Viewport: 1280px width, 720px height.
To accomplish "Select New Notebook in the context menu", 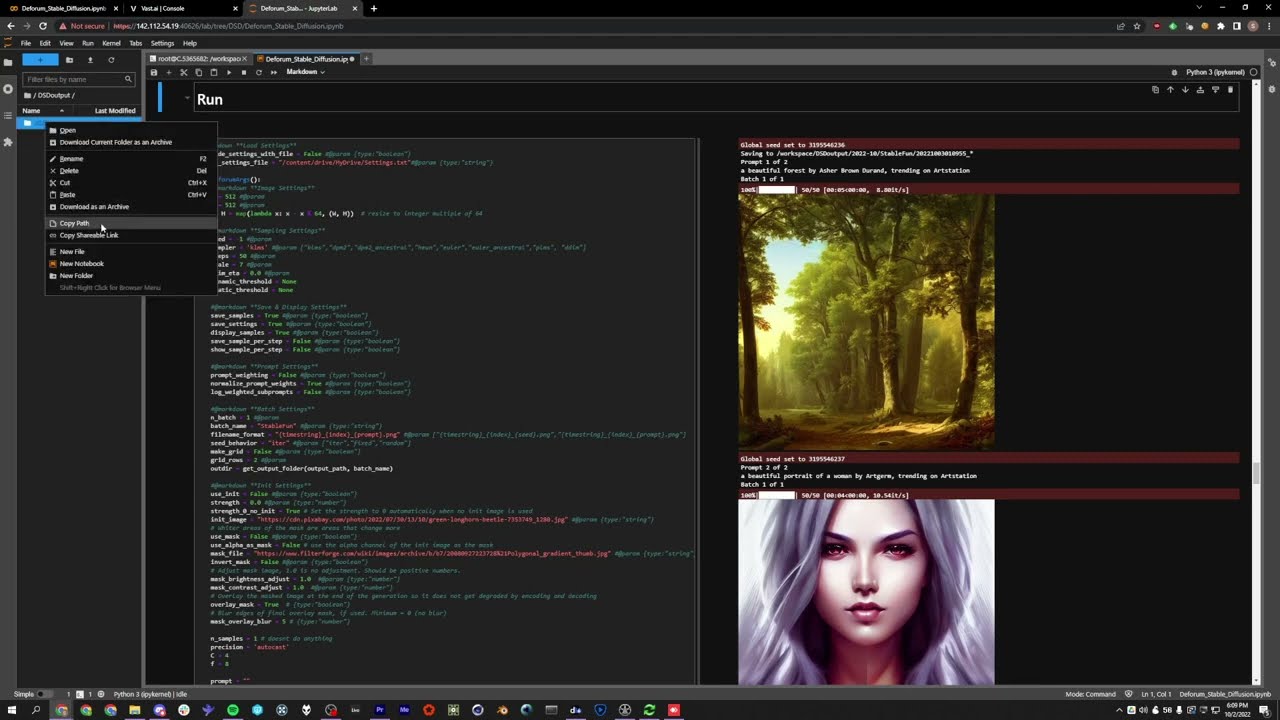I will [131, 264].
